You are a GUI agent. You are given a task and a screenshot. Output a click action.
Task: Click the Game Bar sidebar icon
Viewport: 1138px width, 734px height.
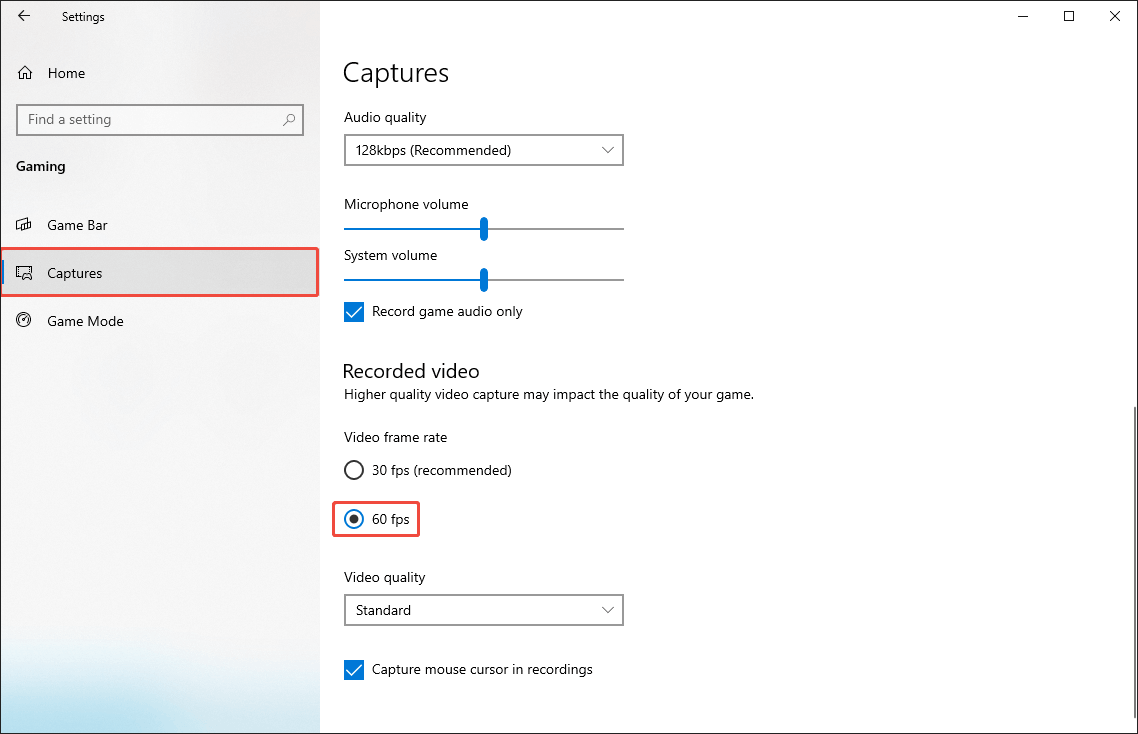23,224
